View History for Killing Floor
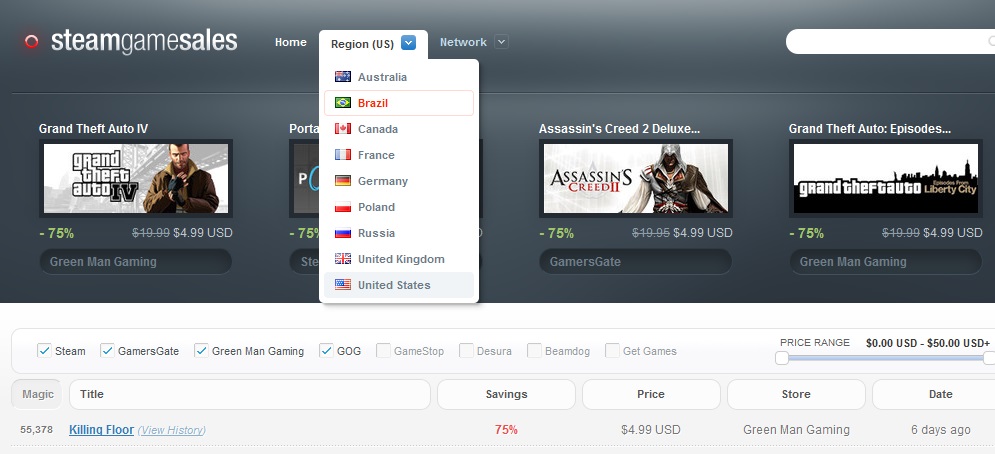Image resolution: width=995 pixels, height=454 pixels. (171, 431)
